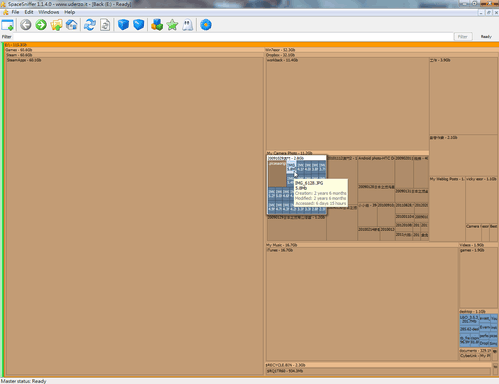Select the E:\ root drive header bar
The width and height of the screenshot is (499, 384).
click(251, 45)
